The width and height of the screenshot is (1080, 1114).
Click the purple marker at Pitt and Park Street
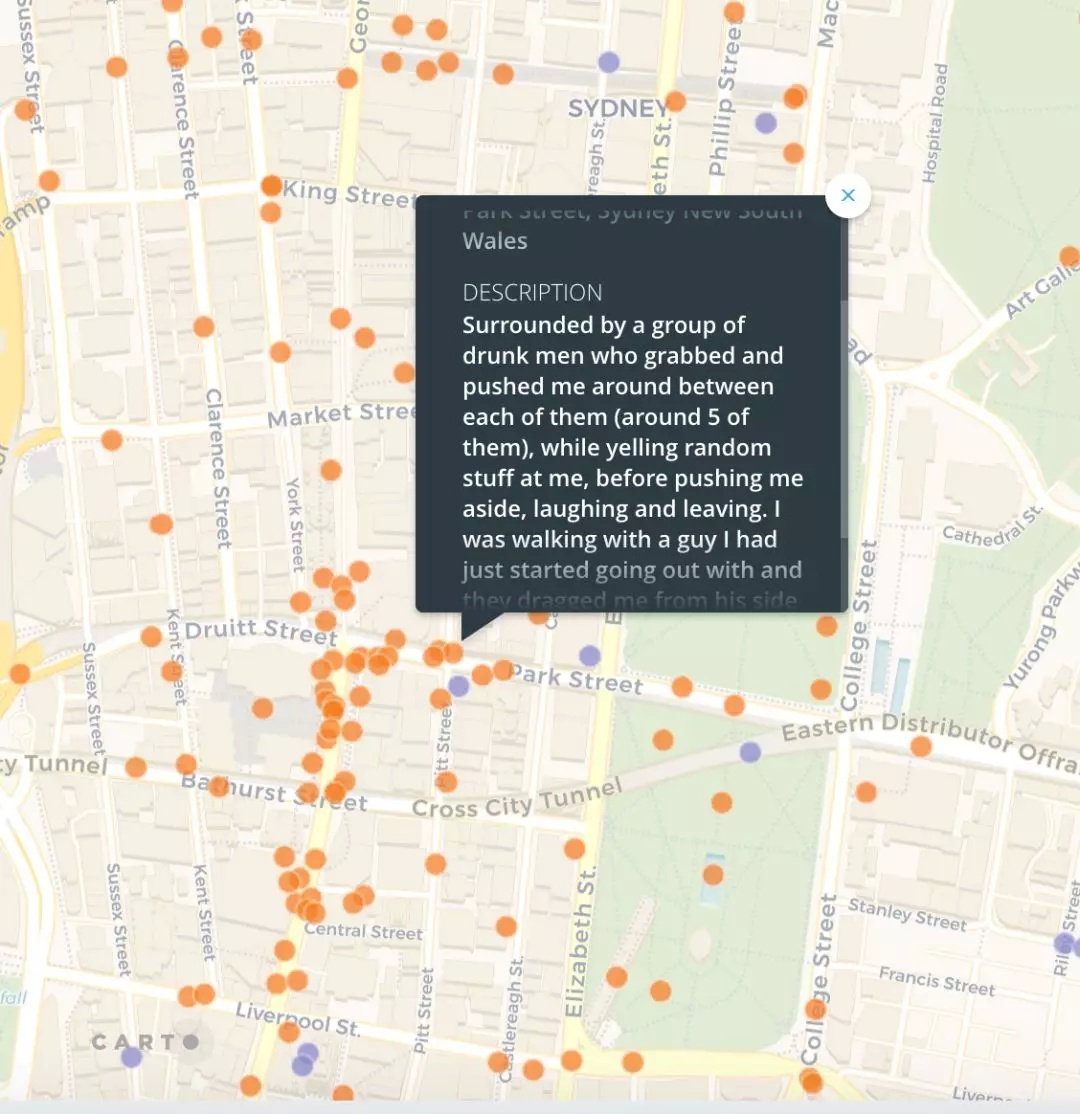coord(458,686)
